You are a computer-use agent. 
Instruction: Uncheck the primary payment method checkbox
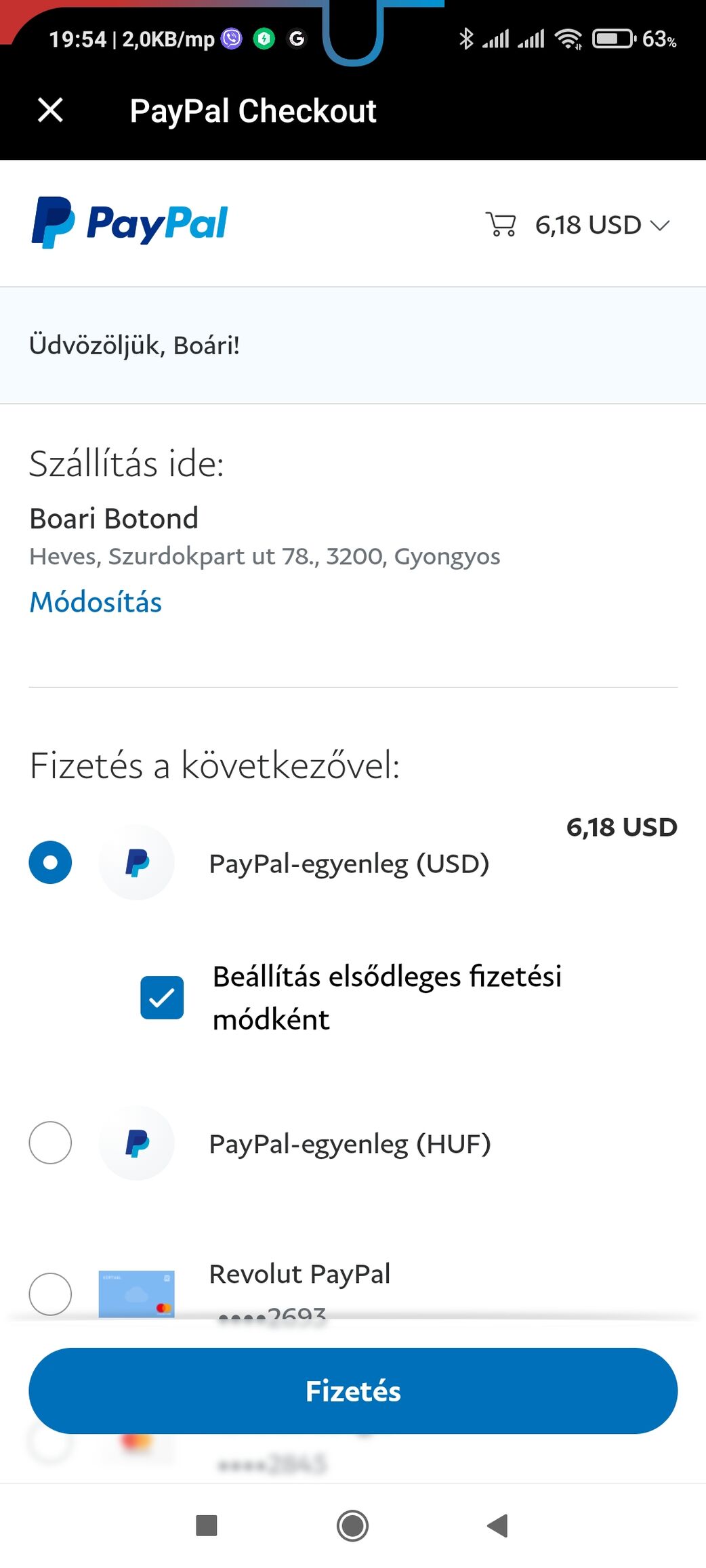(162, 998)
